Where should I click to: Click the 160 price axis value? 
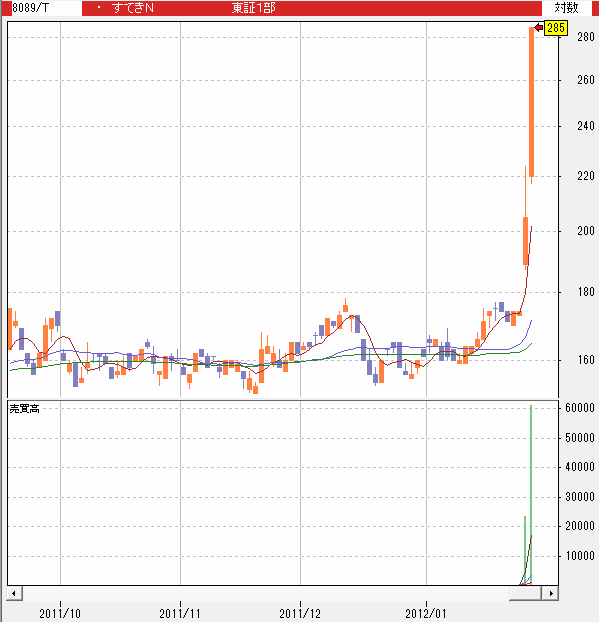pos(586,360)
